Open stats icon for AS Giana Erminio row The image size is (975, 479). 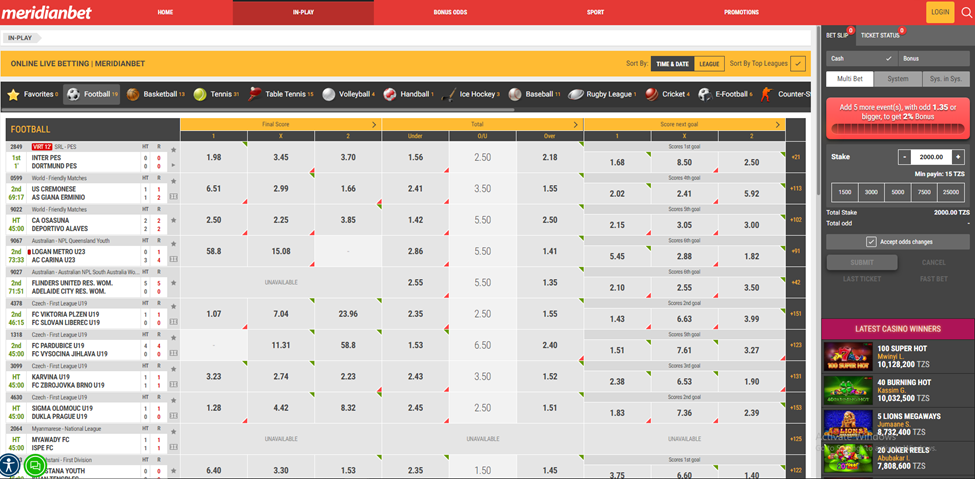coord(173,197)
